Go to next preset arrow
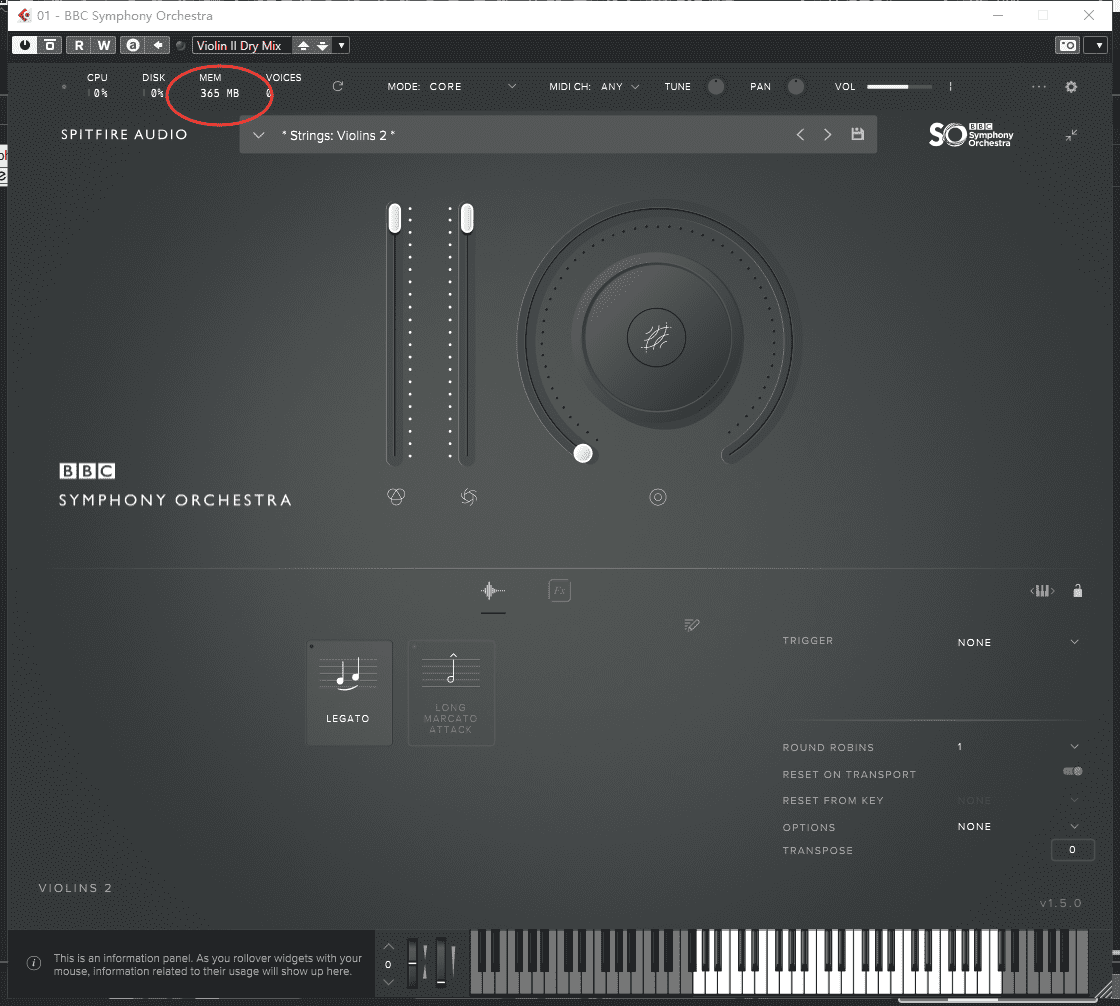This screenshot has height=1006, width=1120. tap(827, 135)
